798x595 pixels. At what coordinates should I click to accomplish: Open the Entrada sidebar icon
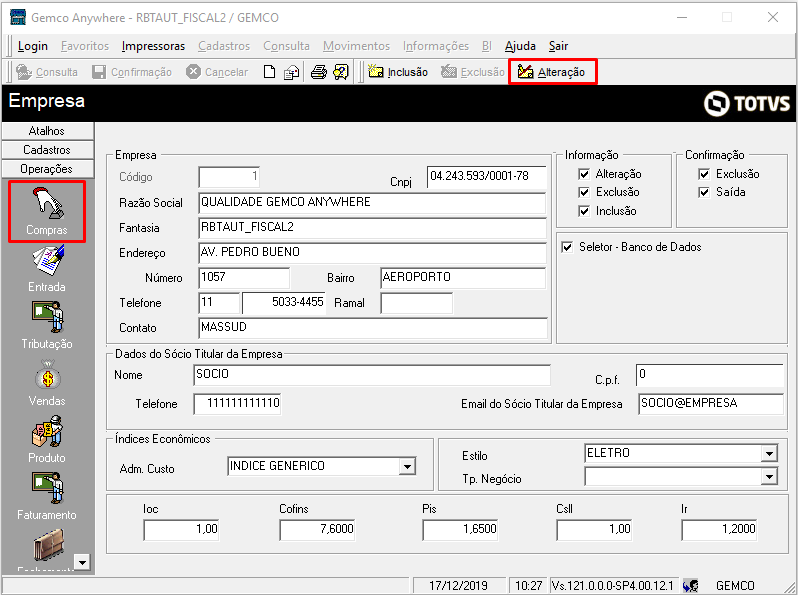coord(47,268)
